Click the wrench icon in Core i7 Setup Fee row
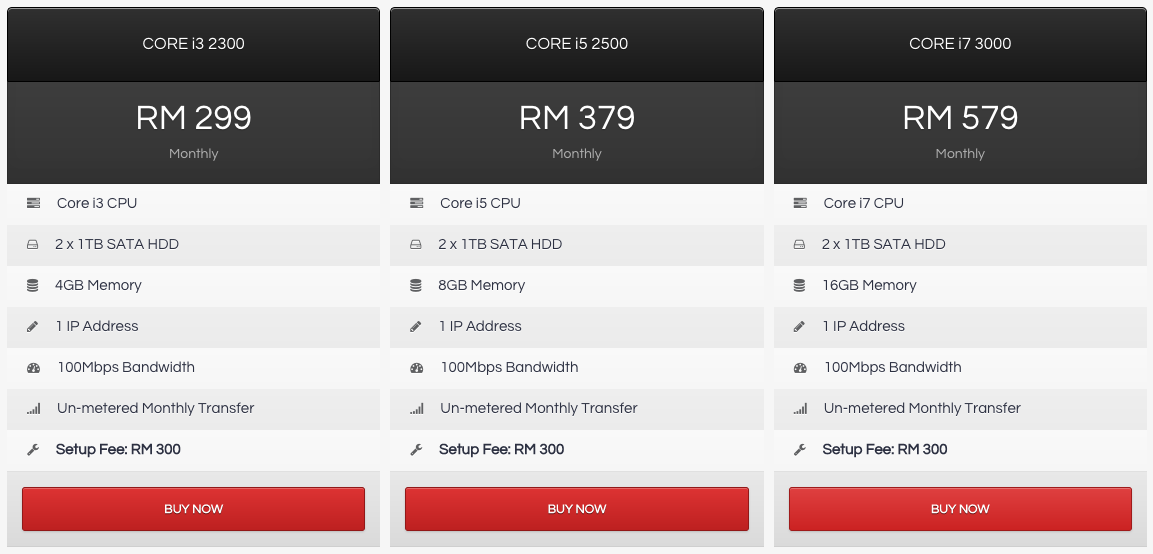 (x=799, y=450)
